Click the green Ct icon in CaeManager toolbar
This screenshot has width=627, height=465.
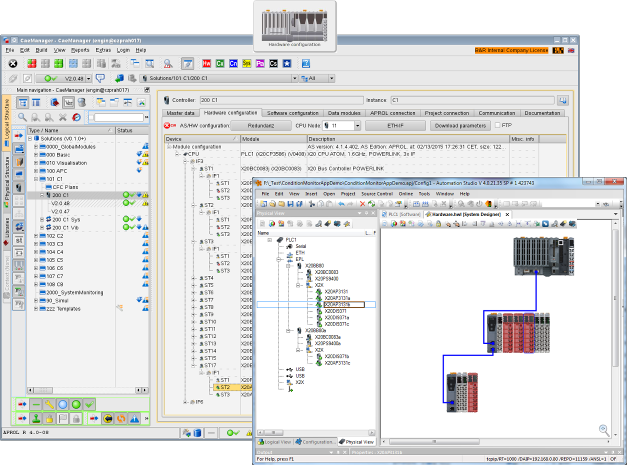(x=220, y=64)
